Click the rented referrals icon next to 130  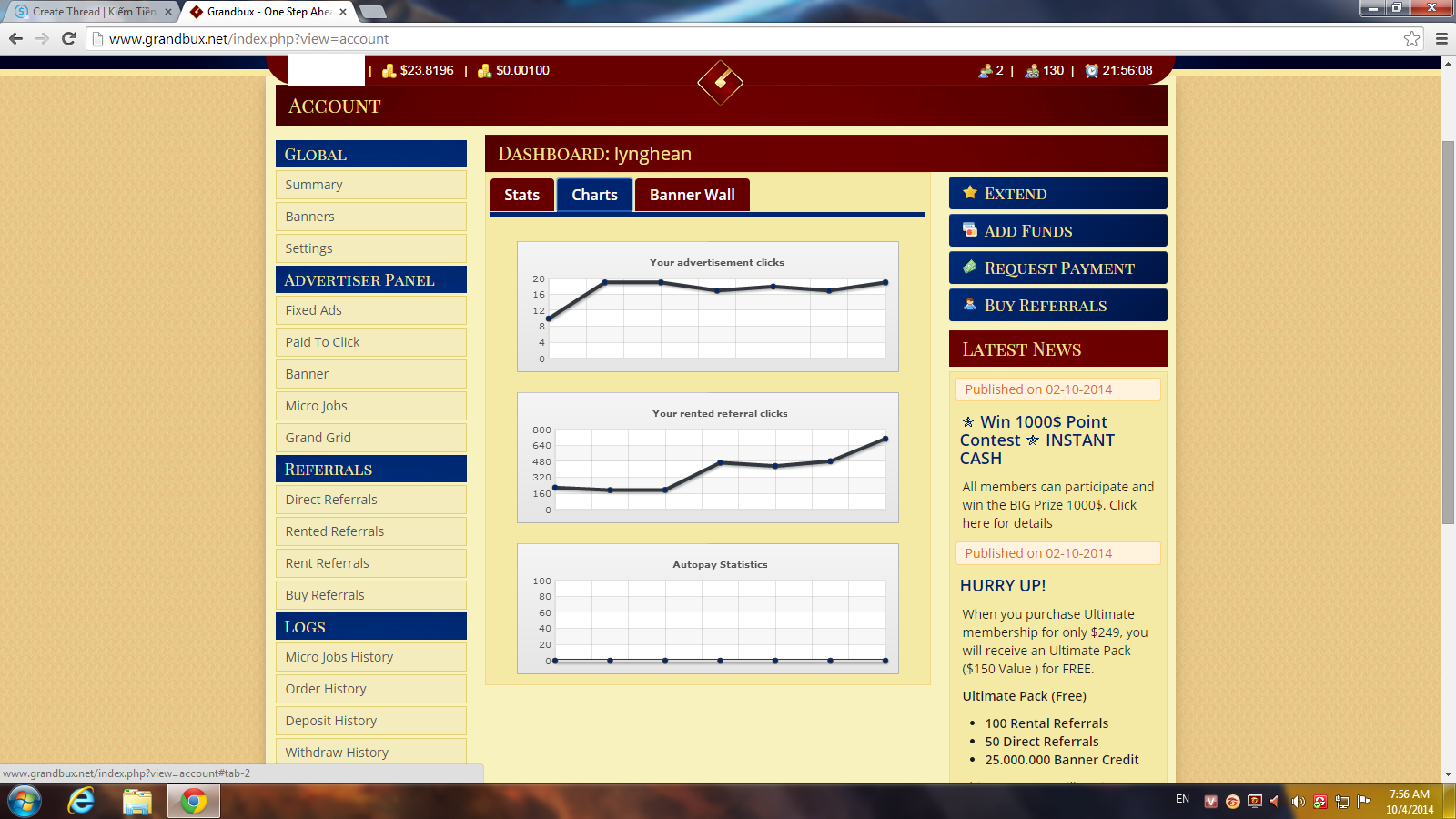coord(1032,71)
